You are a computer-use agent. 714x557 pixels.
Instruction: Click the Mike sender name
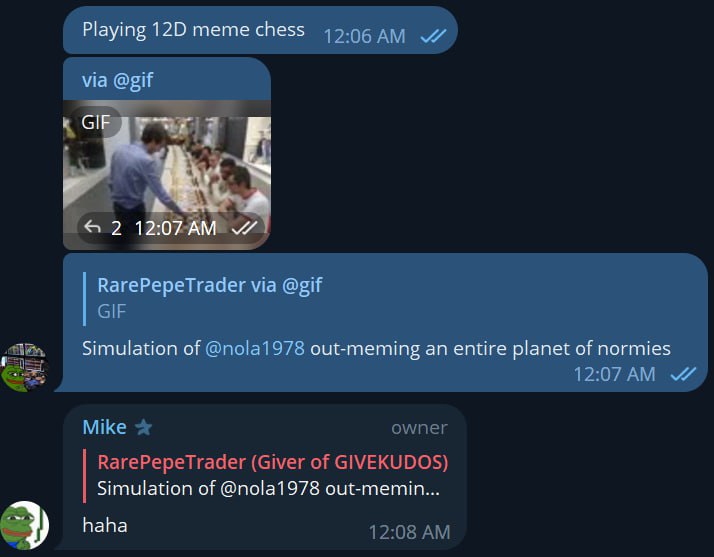(105, 427)
